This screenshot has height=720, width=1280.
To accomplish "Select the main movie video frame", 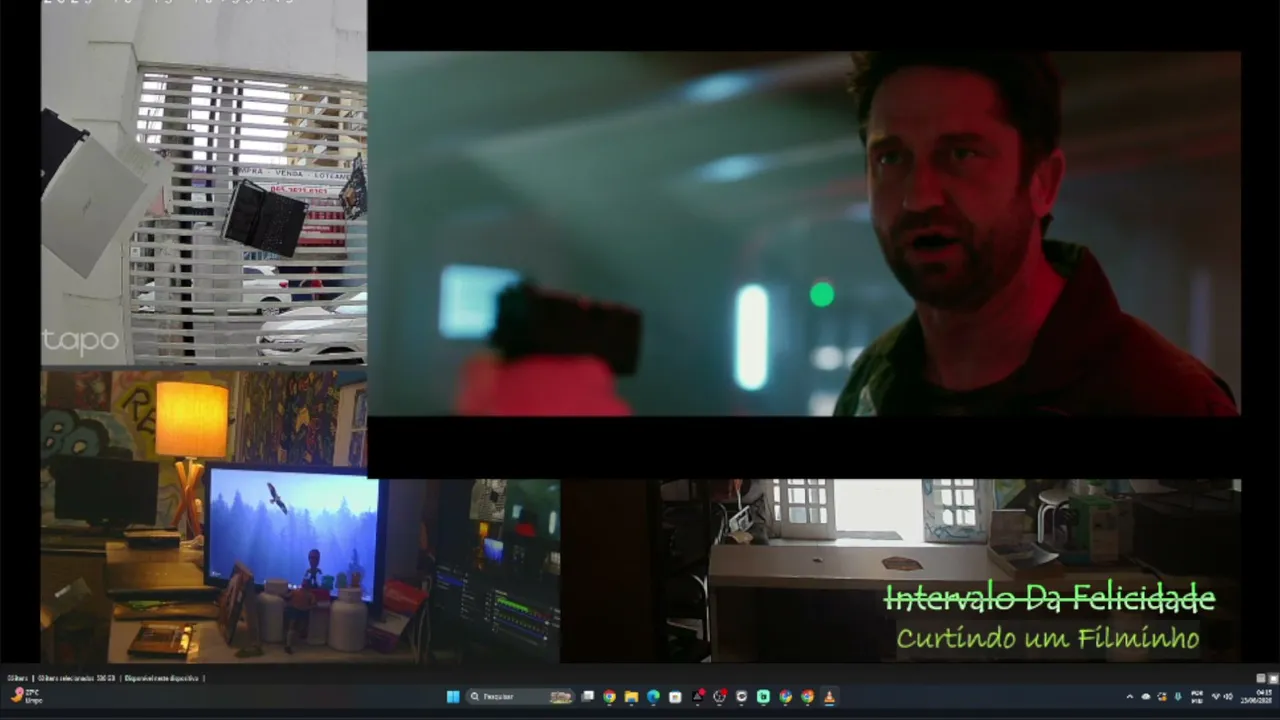I will 804,234.
